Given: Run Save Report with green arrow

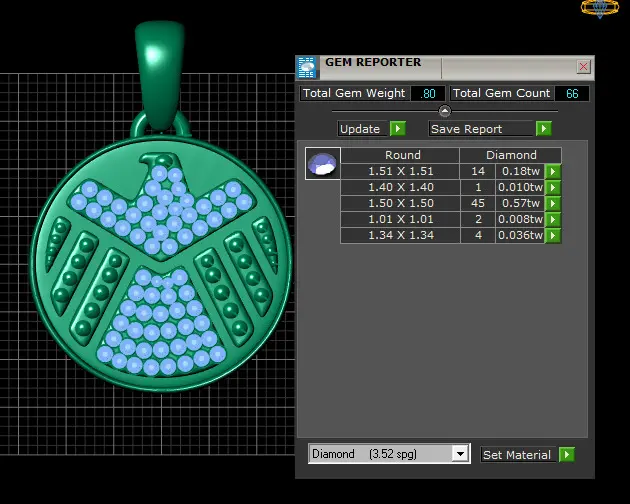Looking at the screenshot, I should tap(544, 129).
